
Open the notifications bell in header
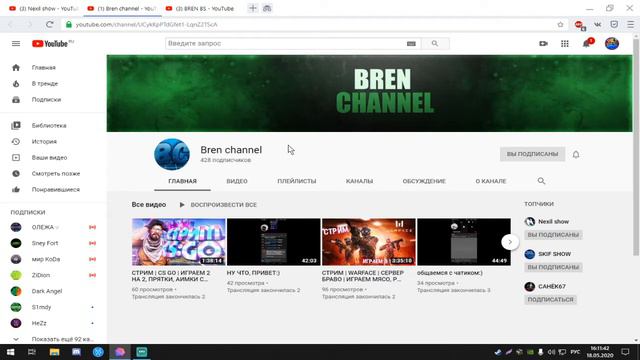pyautogui.click(x=587, y=44)
